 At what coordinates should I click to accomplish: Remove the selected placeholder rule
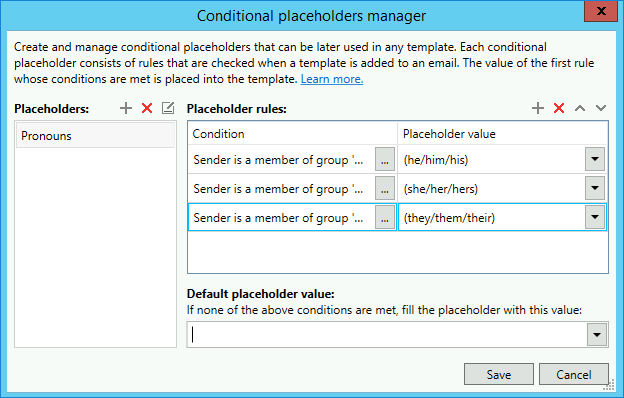[559, 108]
